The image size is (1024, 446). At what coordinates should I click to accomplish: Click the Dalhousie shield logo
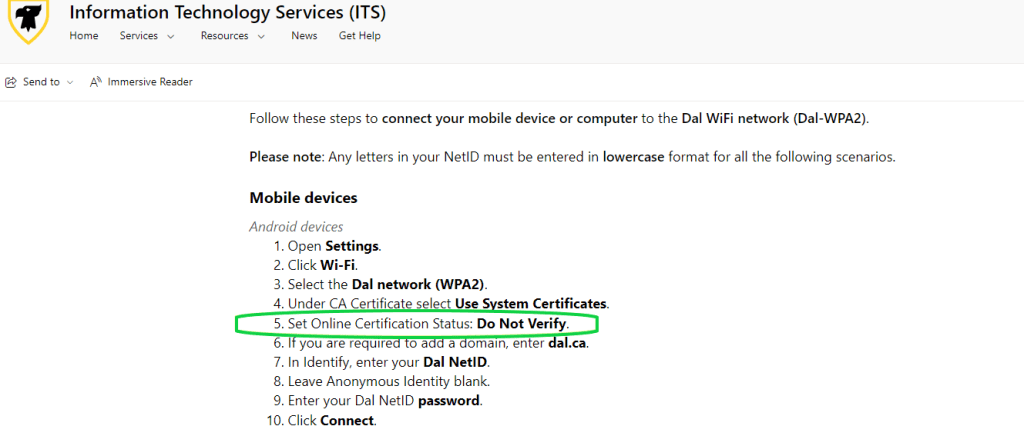point(28,21)
